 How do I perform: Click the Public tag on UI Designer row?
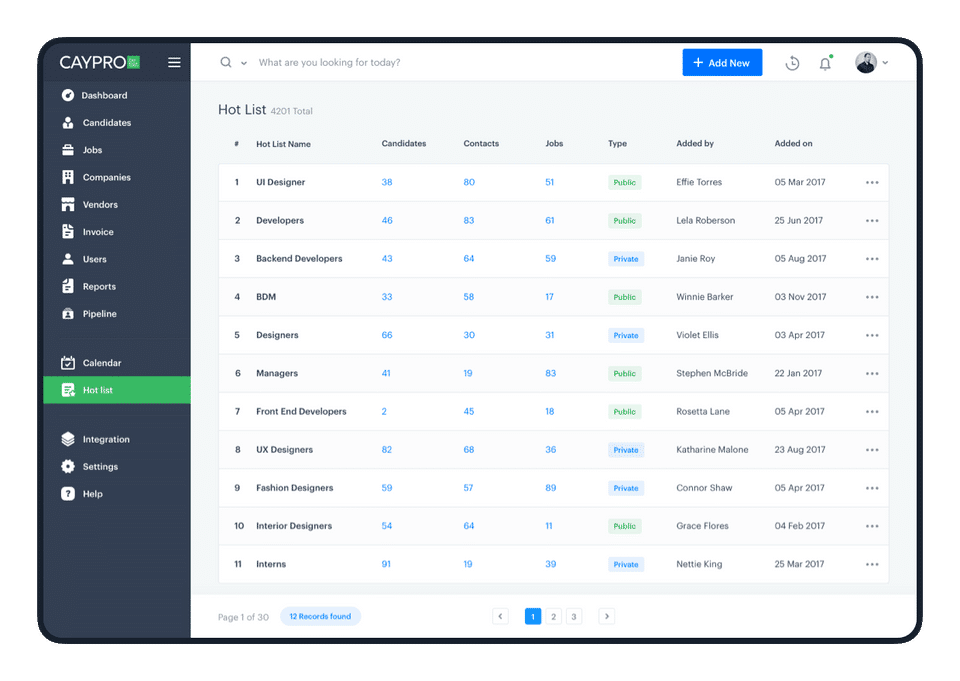pyautogui.click(x=624, y=182)
